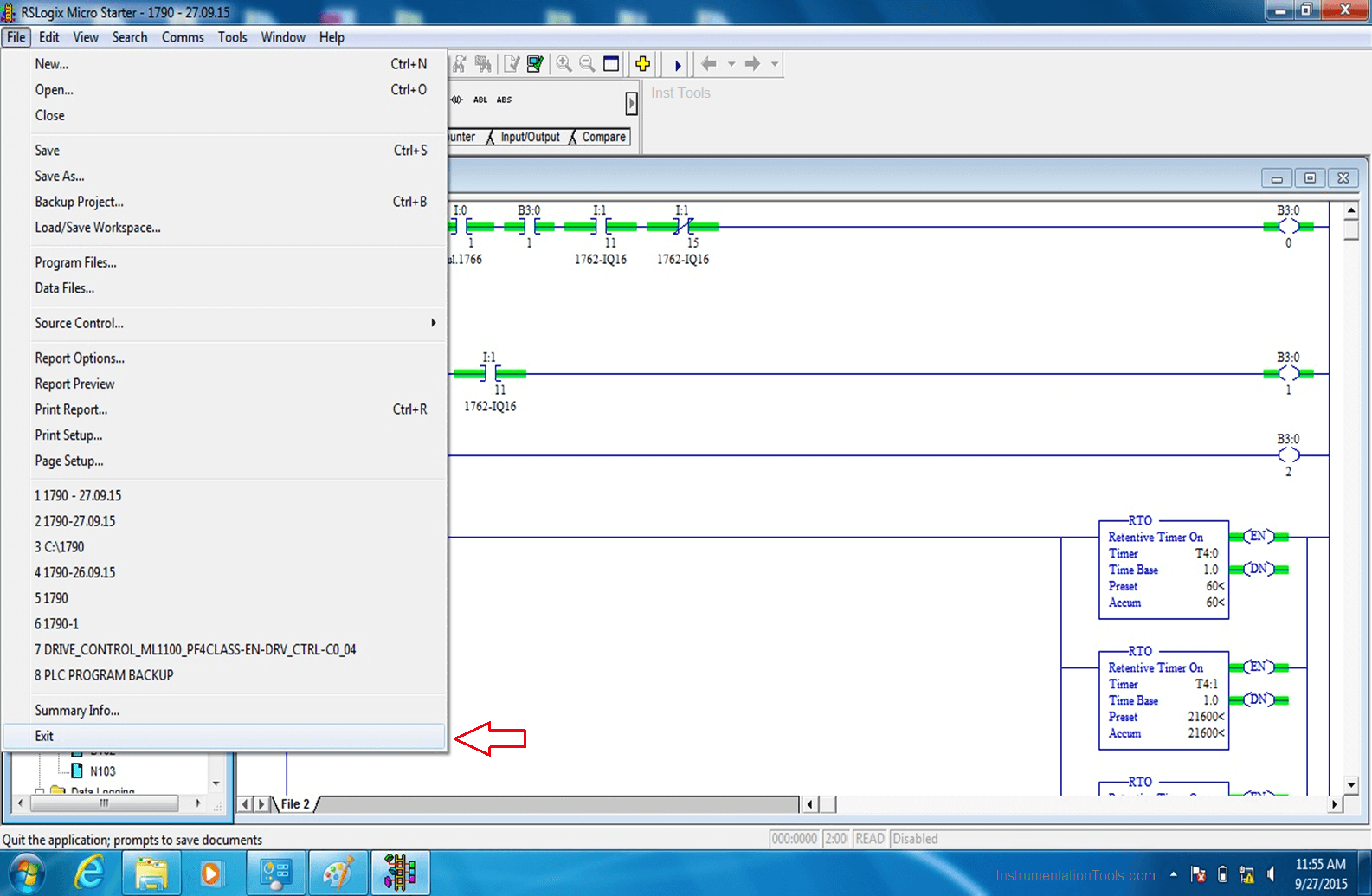
Task: Choose Load/Save Workspace... entry
Action: pyautogui.click(x=225, y=228)
